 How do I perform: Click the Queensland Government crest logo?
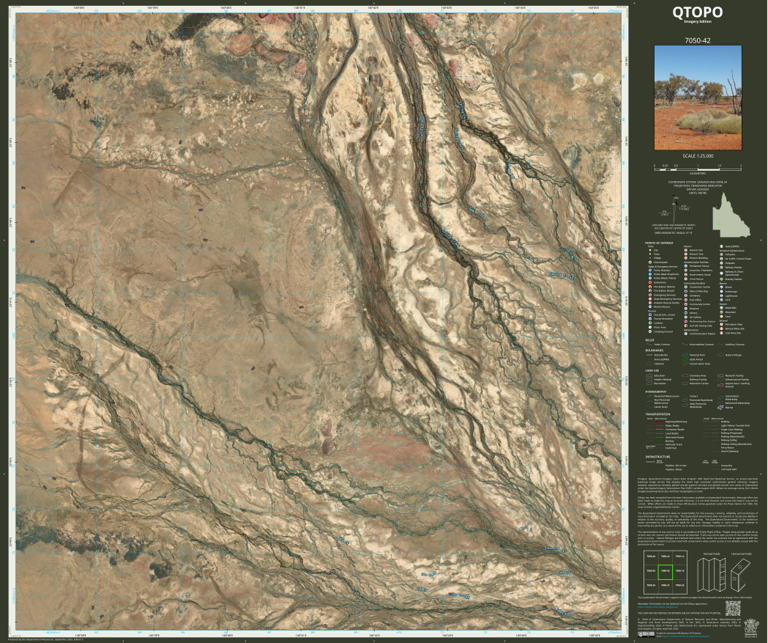(x=751, y=628)
